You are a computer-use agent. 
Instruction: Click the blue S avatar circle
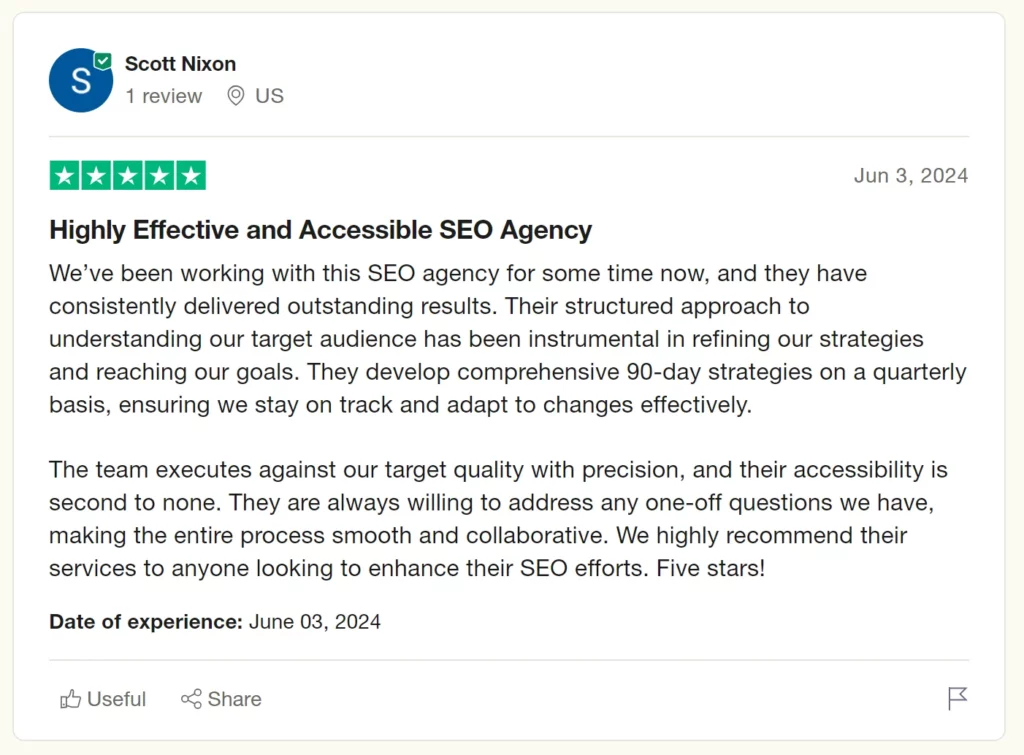[81, 80]
